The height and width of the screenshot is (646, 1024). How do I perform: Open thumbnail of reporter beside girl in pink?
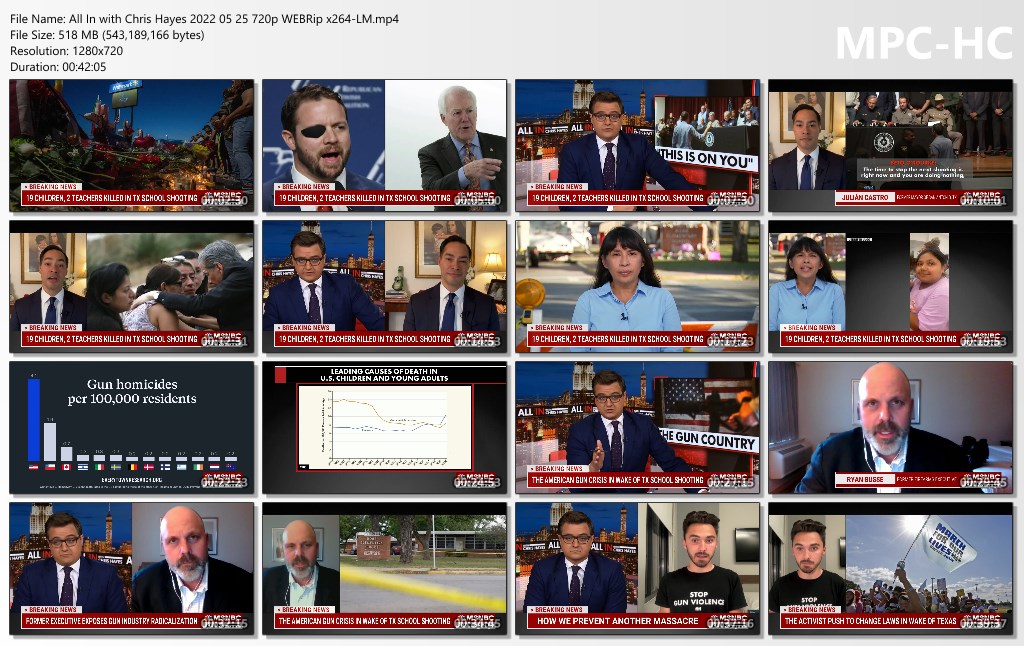(x=890, y=287)
